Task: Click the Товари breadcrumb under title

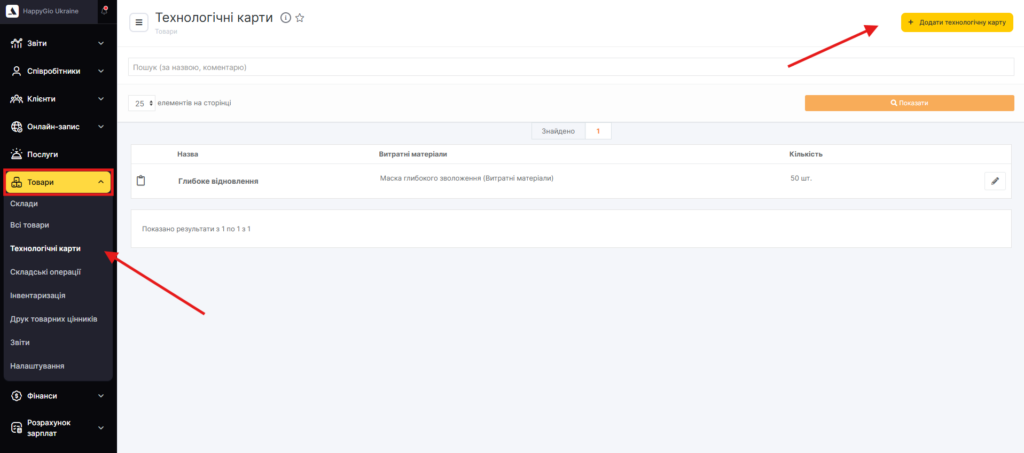Action: point(166,31)
